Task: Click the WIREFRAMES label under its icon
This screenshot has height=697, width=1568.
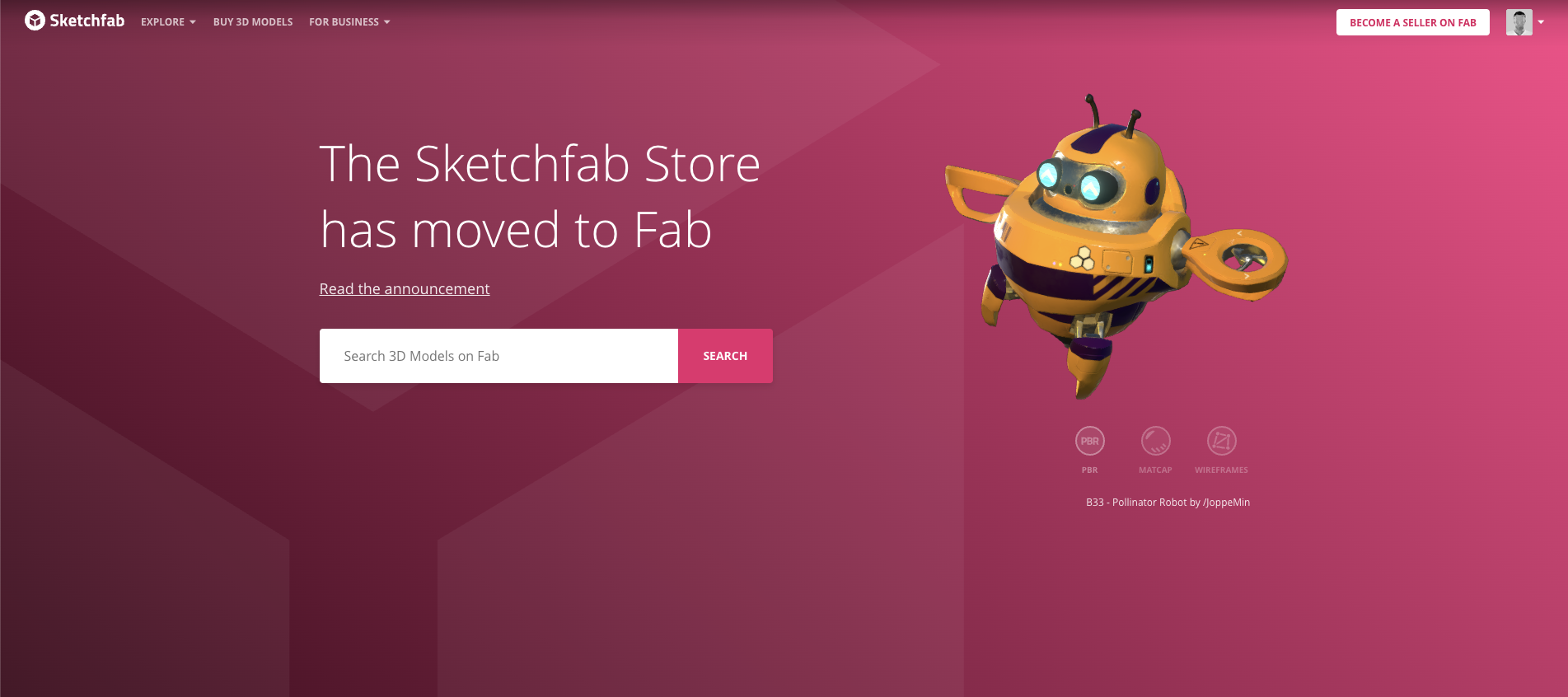Action: (1221, 470)
